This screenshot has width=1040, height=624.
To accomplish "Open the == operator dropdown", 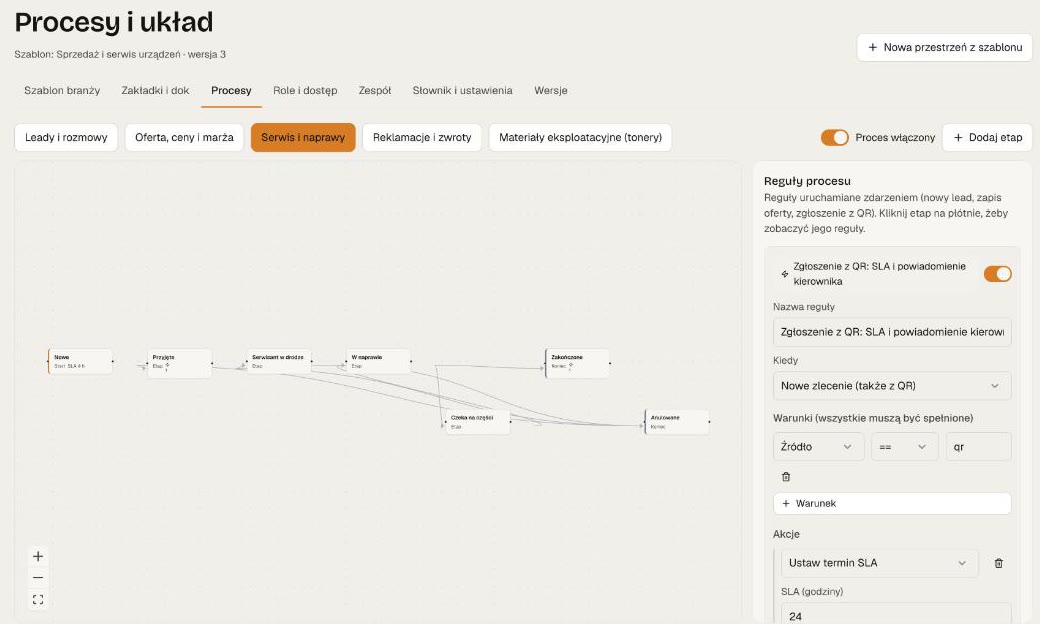I will pyautogui.click(x=905, y=447).
